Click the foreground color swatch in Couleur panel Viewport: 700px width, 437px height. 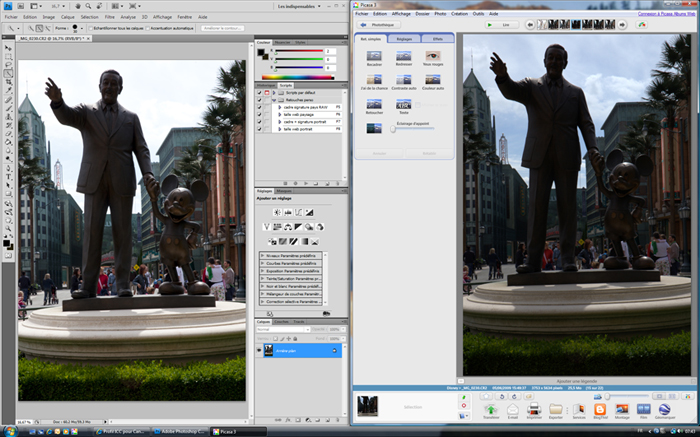tap(261, 53)
